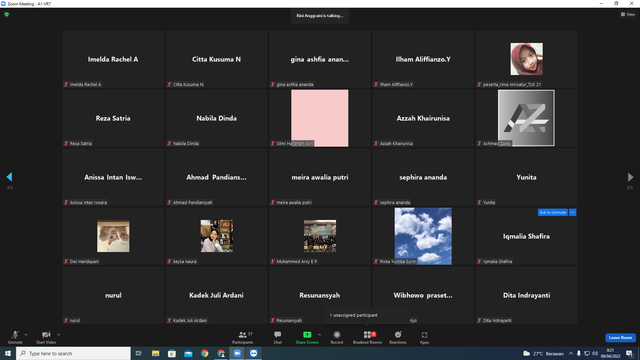Viewport: 640px width, 360px height.
Task: Click the Leave Room button
Action: coord(620,338)
